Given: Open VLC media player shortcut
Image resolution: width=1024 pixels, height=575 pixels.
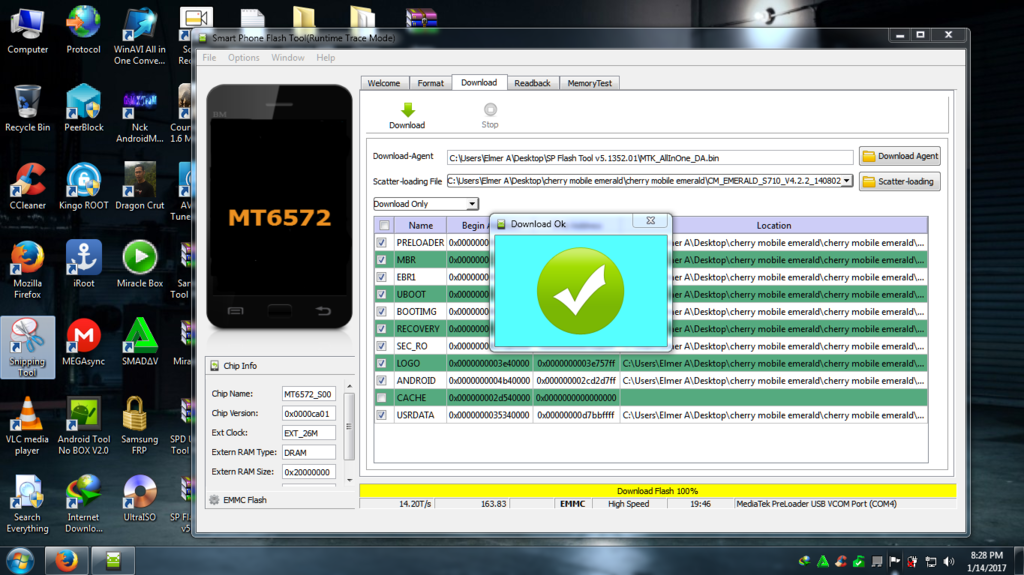Looking at the screenshot, I should pyautogui.click(x=27, y=416).
